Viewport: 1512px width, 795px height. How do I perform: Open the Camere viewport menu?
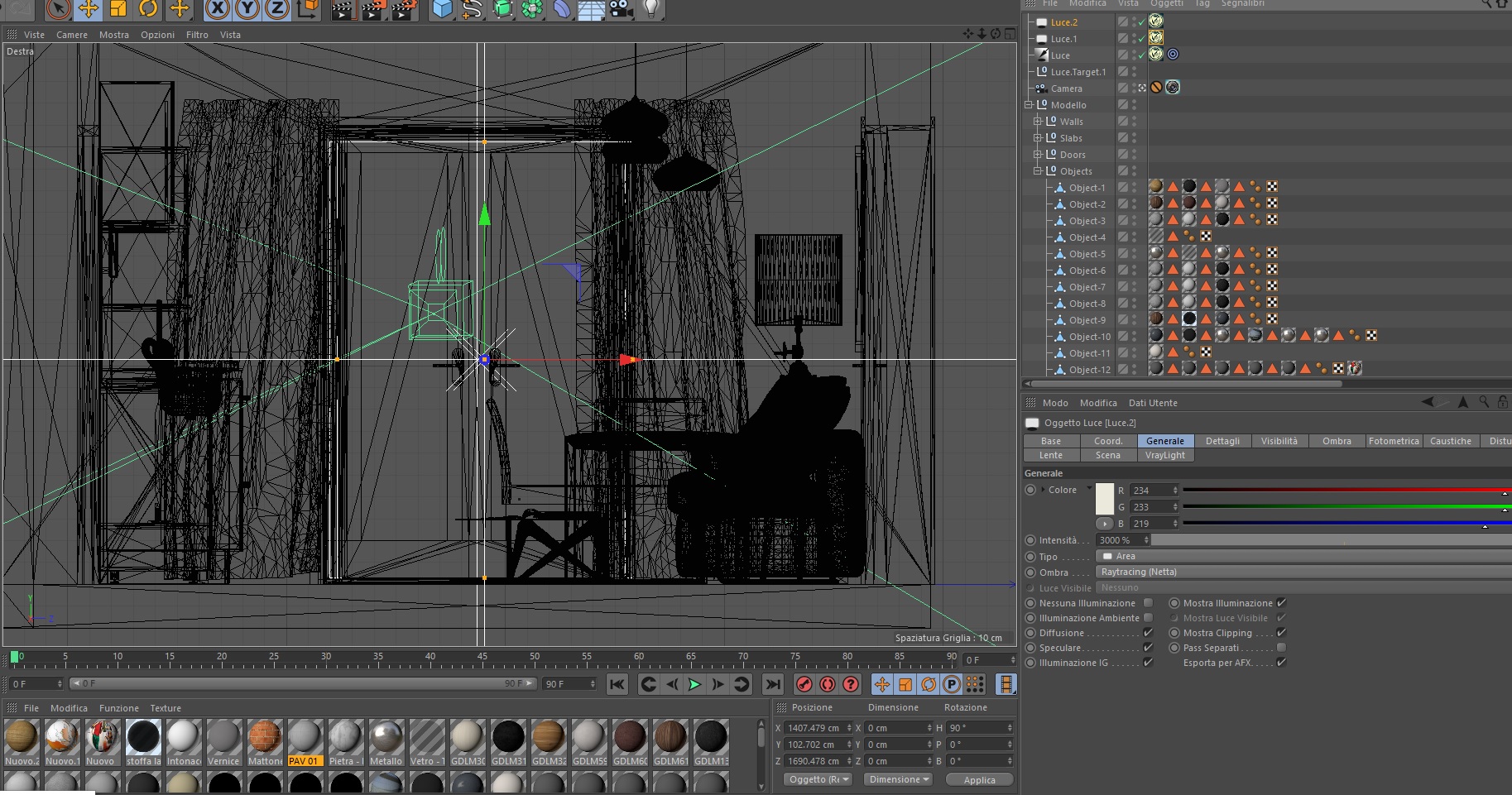coord(72,35)
